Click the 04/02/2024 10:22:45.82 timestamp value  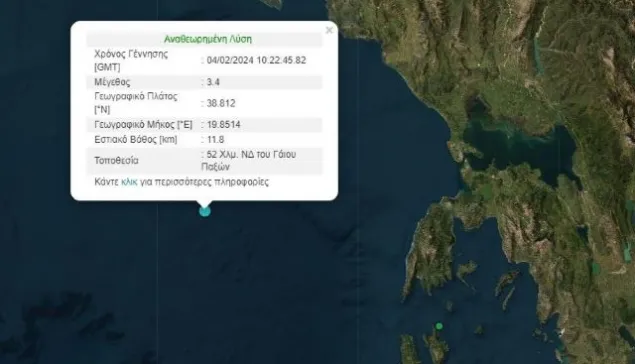256,60
